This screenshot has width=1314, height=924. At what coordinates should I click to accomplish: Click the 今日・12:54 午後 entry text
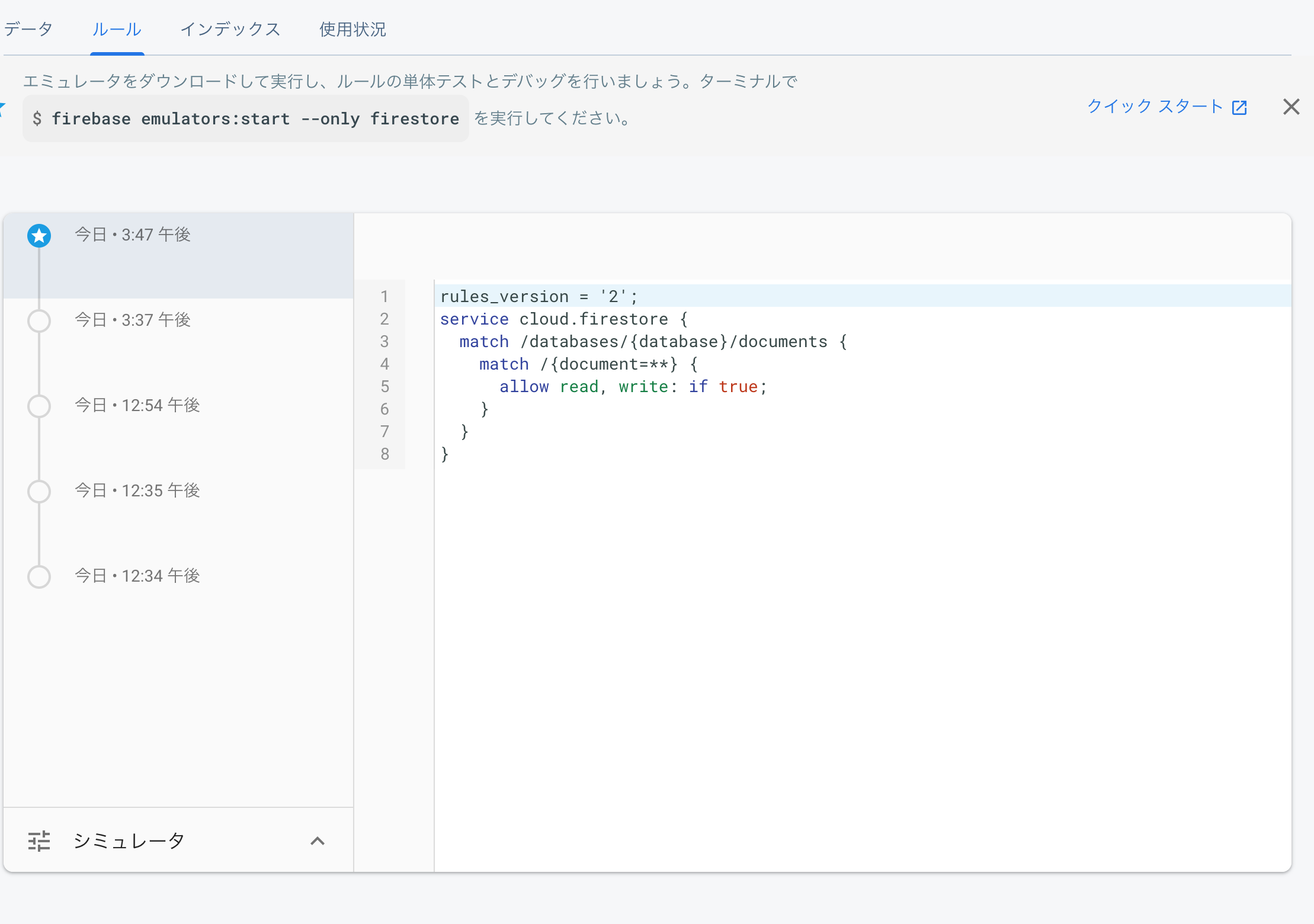pos(137,405)
